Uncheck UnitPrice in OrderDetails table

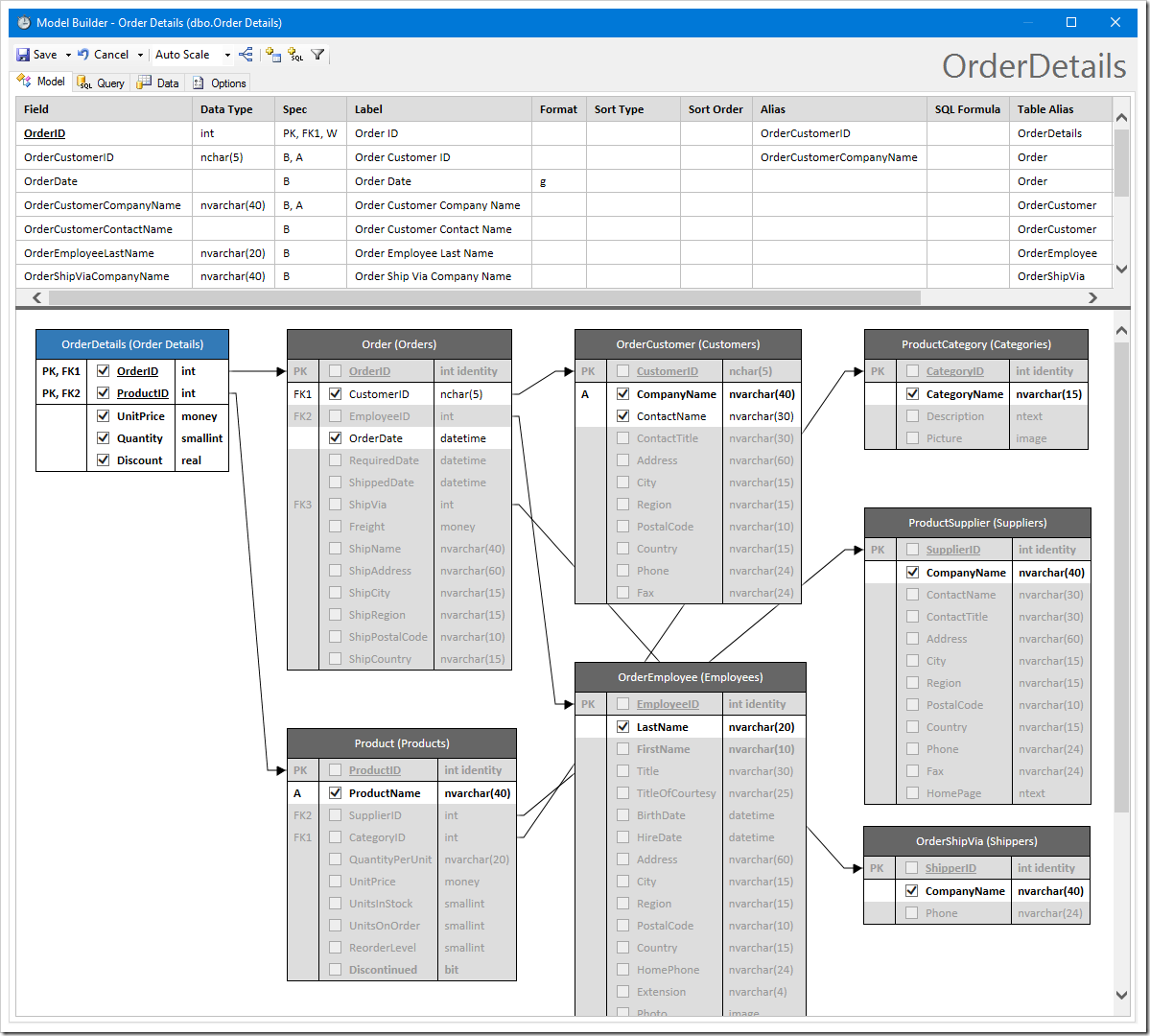104,416
